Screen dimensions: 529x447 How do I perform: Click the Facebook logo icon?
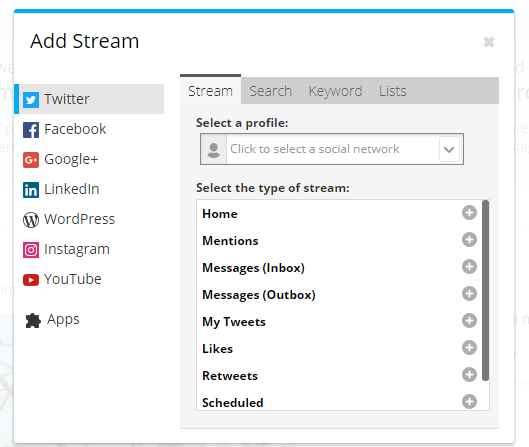(31, 130)
